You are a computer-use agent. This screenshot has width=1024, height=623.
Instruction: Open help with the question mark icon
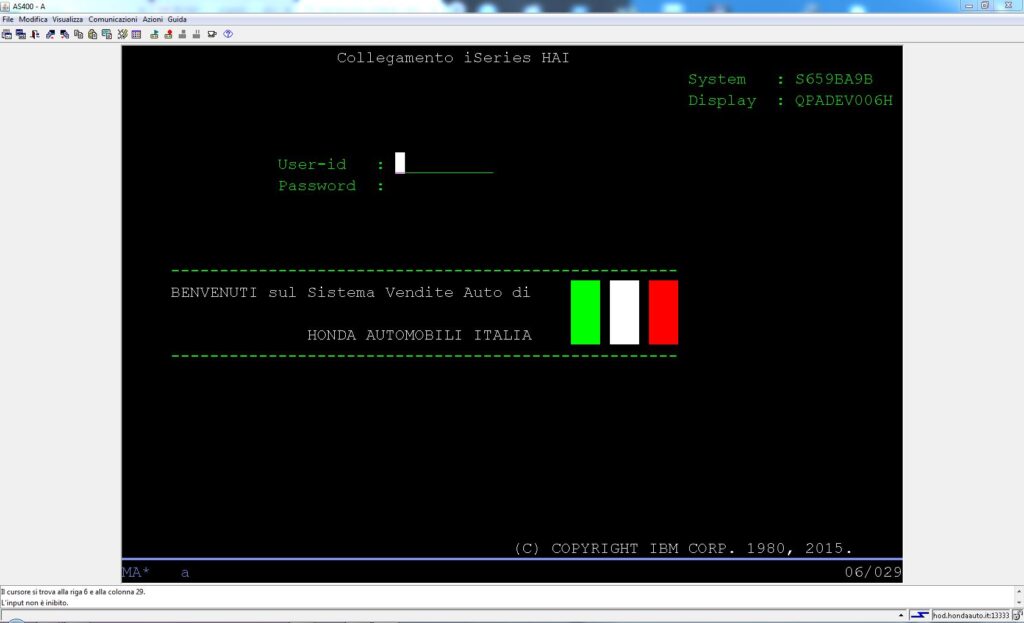(x=228, y=34)
